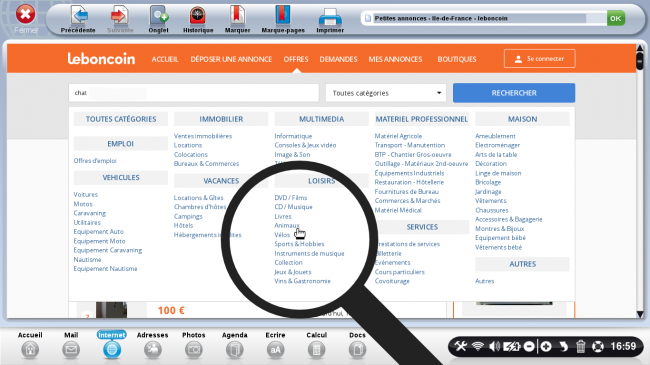
Task: Open the Marque-pages bookmarks icon
Action: (x=283, y=16)
